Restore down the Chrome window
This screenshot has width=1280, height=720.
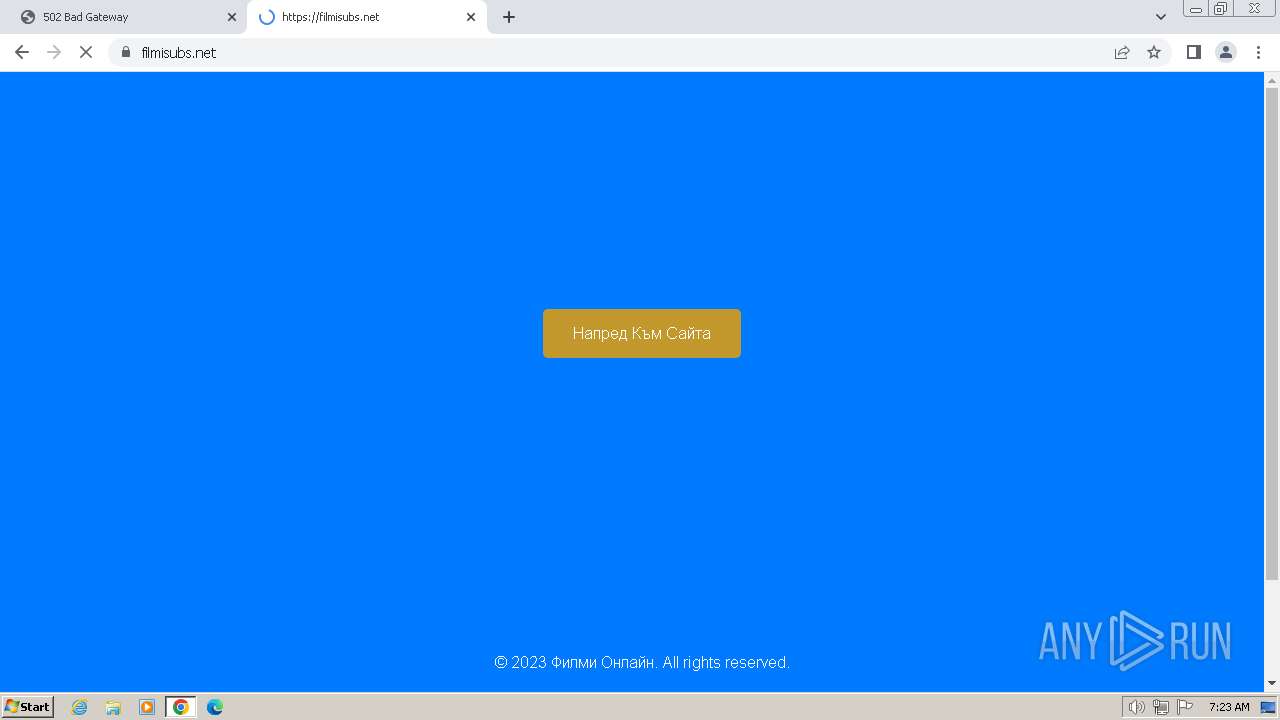point(1221,9)
